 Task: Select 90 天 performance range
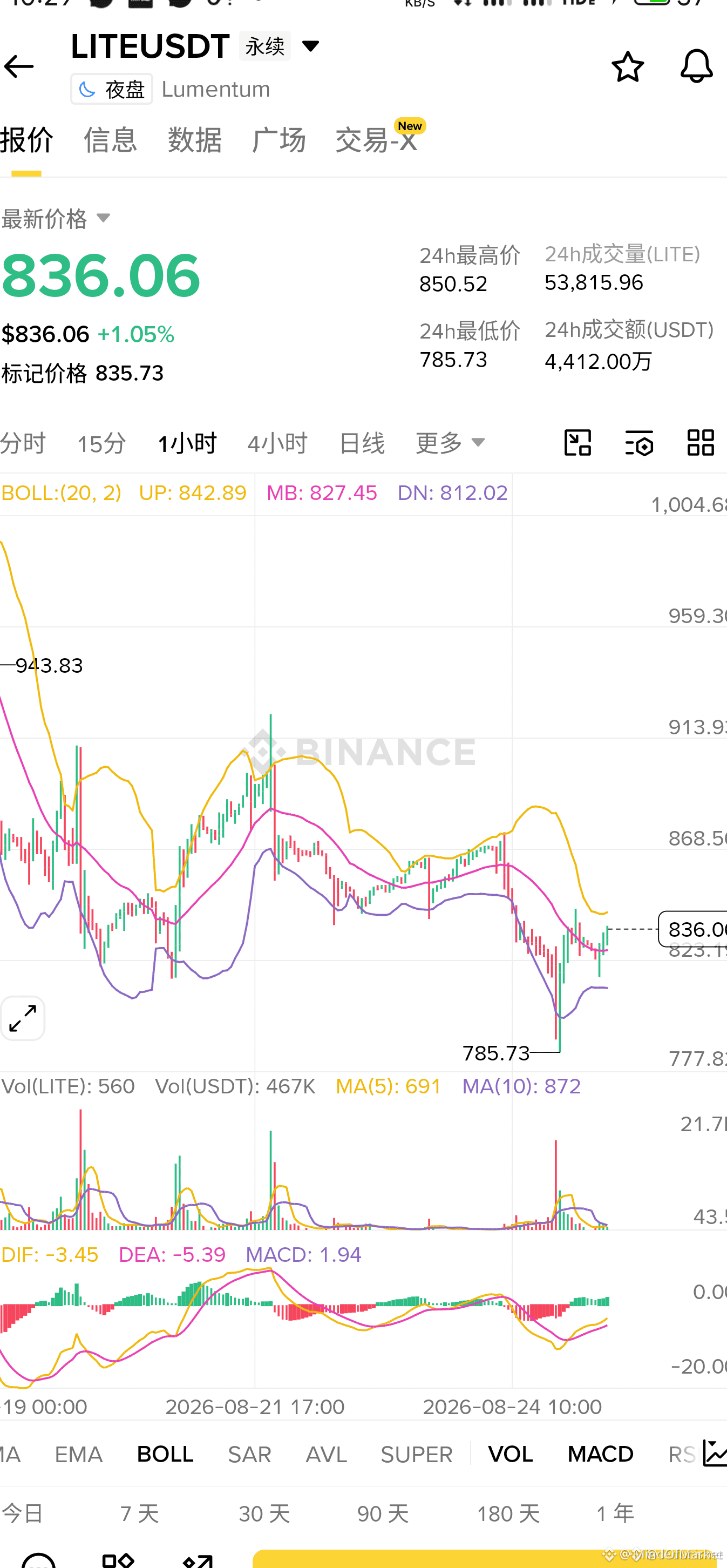pyautogui.click(x=383, y=1513)
